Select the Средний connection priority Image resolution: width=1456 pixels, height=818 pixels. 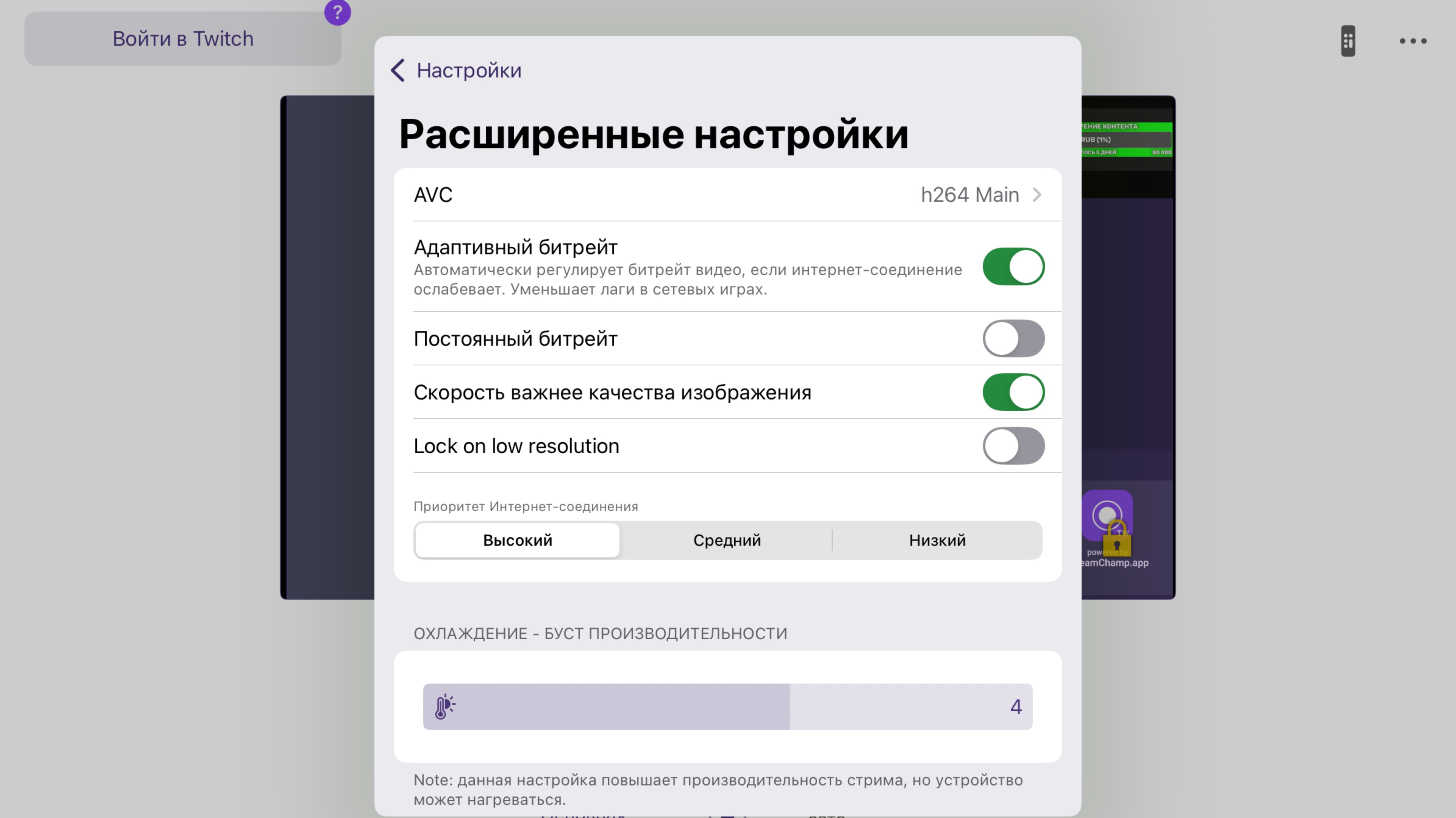pyautogui.click(x=727, y=541)
